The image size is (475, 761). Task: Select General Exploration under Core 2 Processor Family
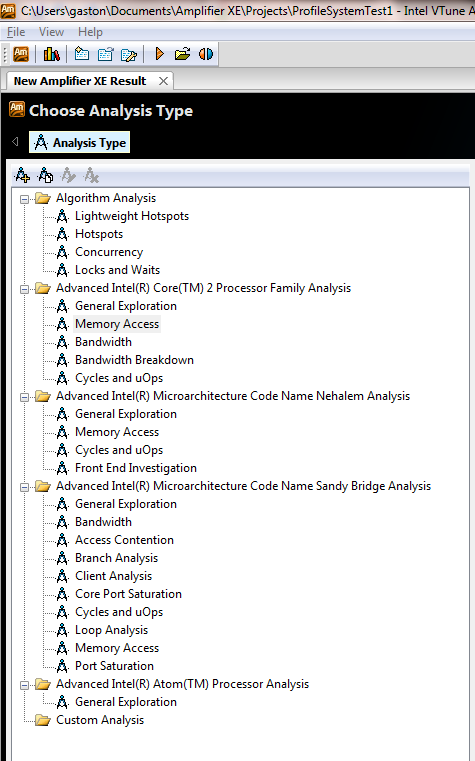(126, 306)
